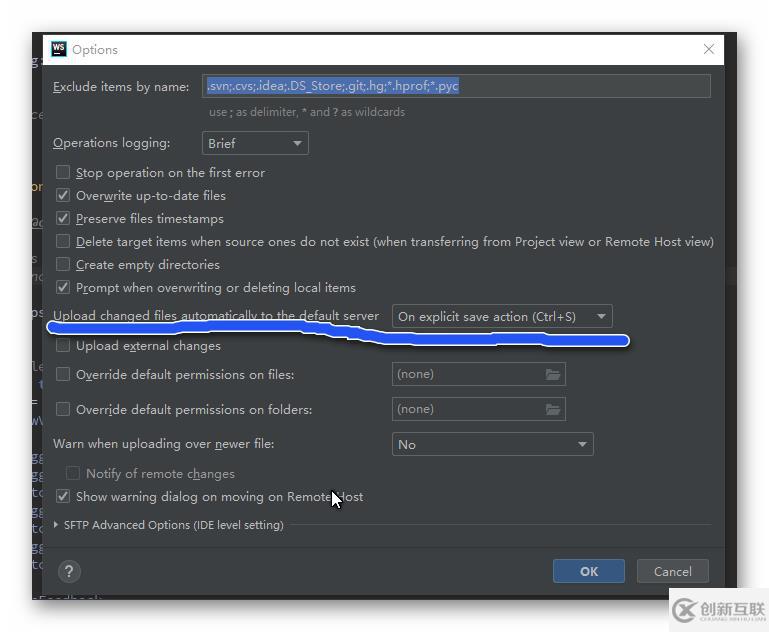Confirm with the OK button
769x632 pixels.
pos(589,571)
